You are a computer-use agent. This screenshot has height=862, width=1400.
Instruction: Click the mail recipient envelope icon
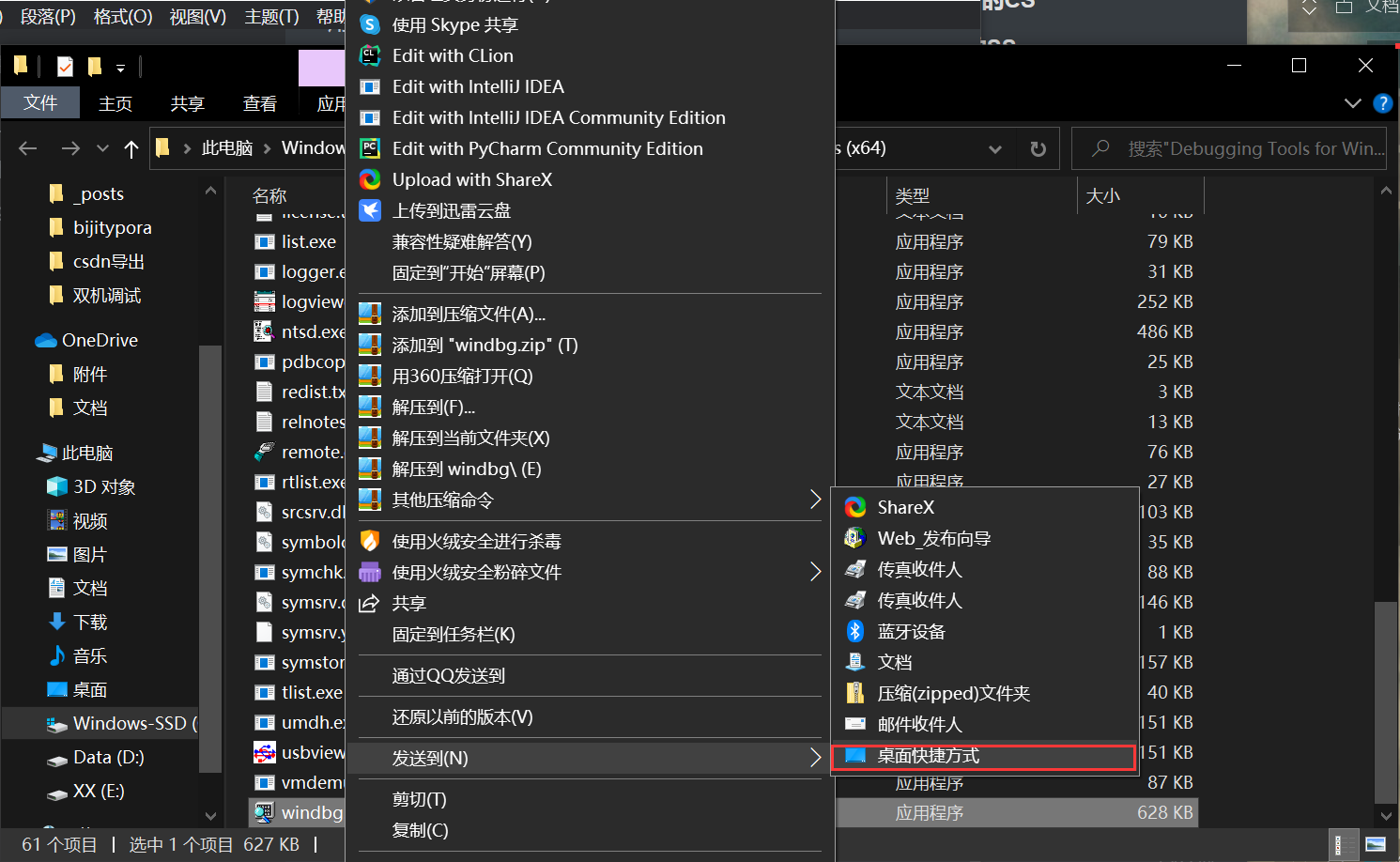(854, 724)
